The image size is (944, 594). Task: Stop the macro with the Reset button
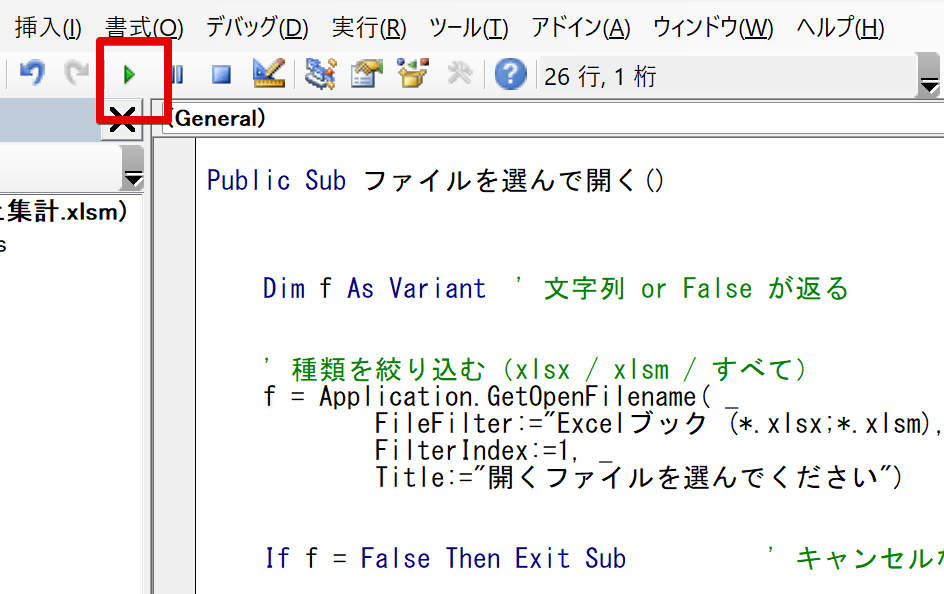(220, 73)
